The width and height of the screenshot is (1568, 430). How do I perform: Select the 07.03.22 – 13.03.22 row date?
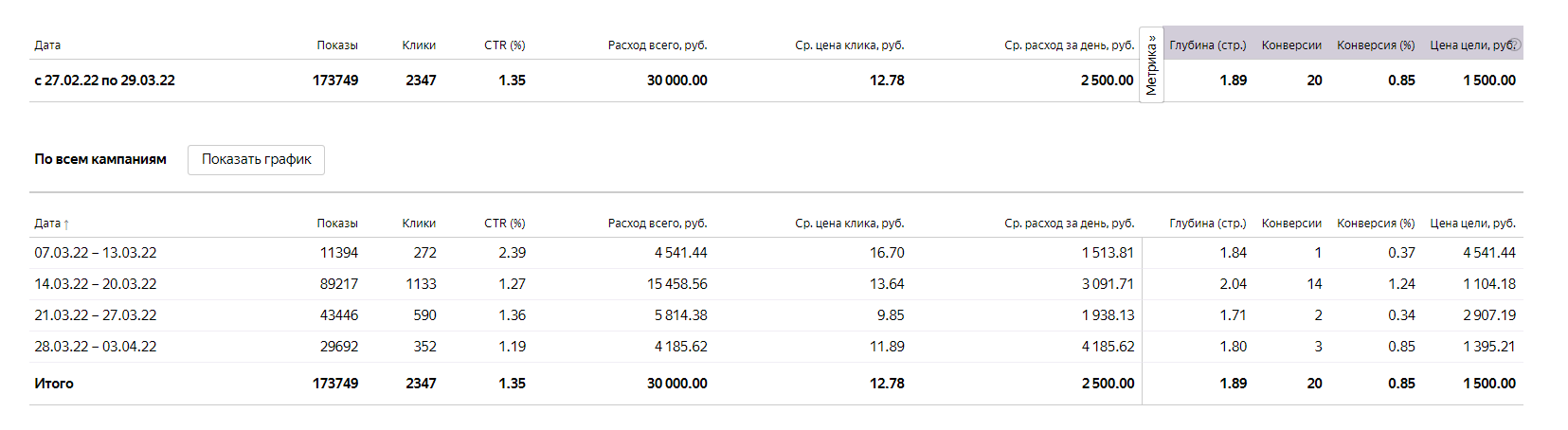coord(96,253)
